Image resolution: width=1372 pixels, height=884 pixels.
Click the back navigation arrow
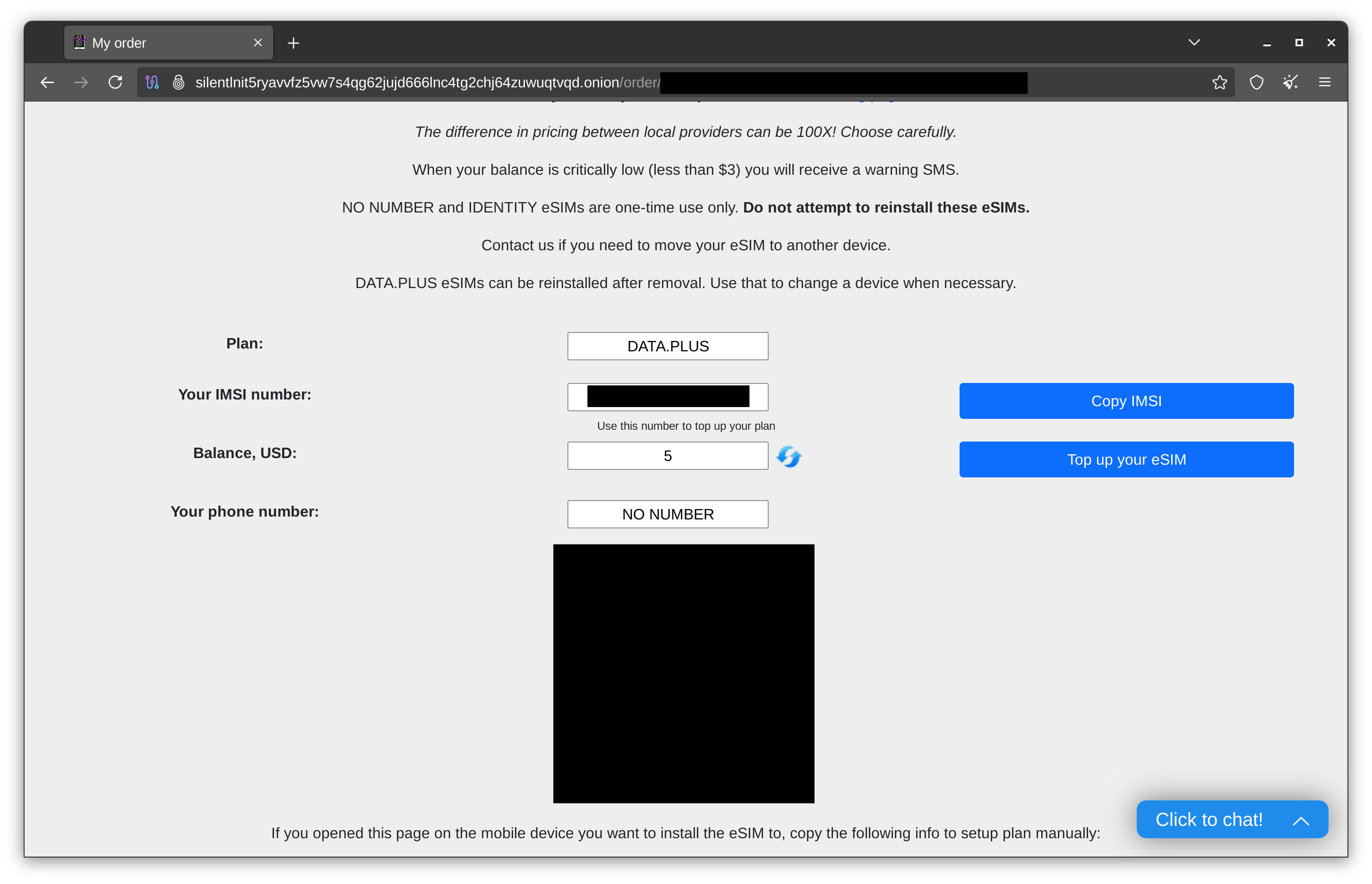(47, 83)
